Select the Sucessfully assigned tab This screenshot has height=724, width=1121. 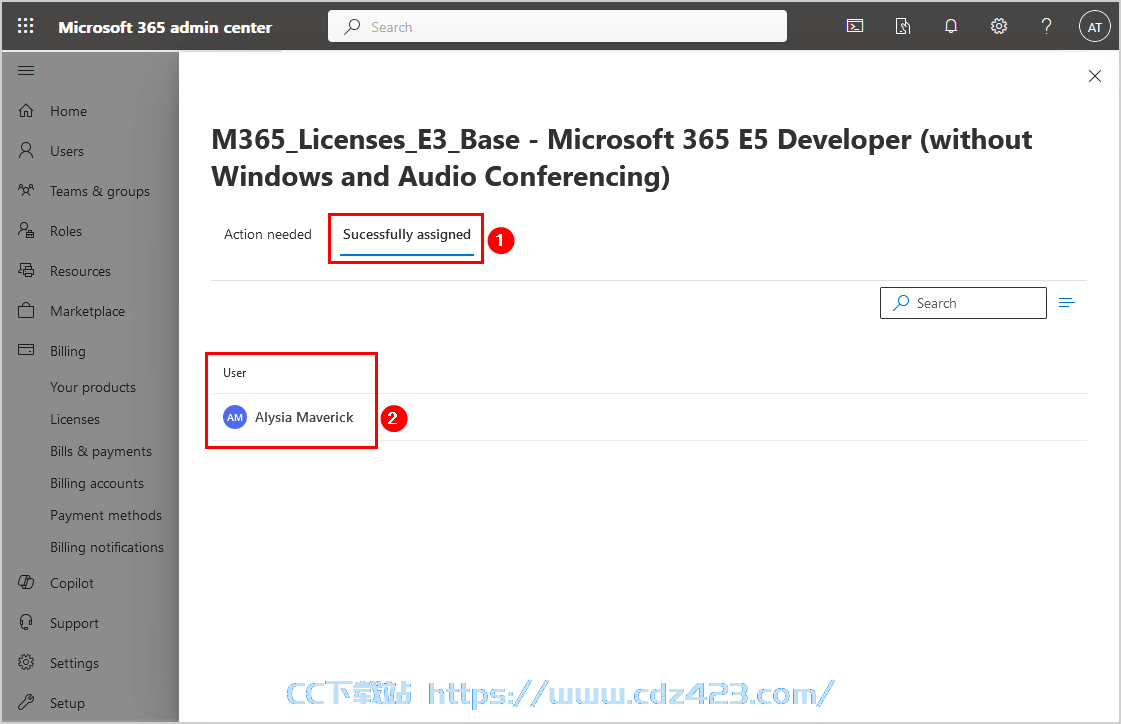(x=407, y=234)
